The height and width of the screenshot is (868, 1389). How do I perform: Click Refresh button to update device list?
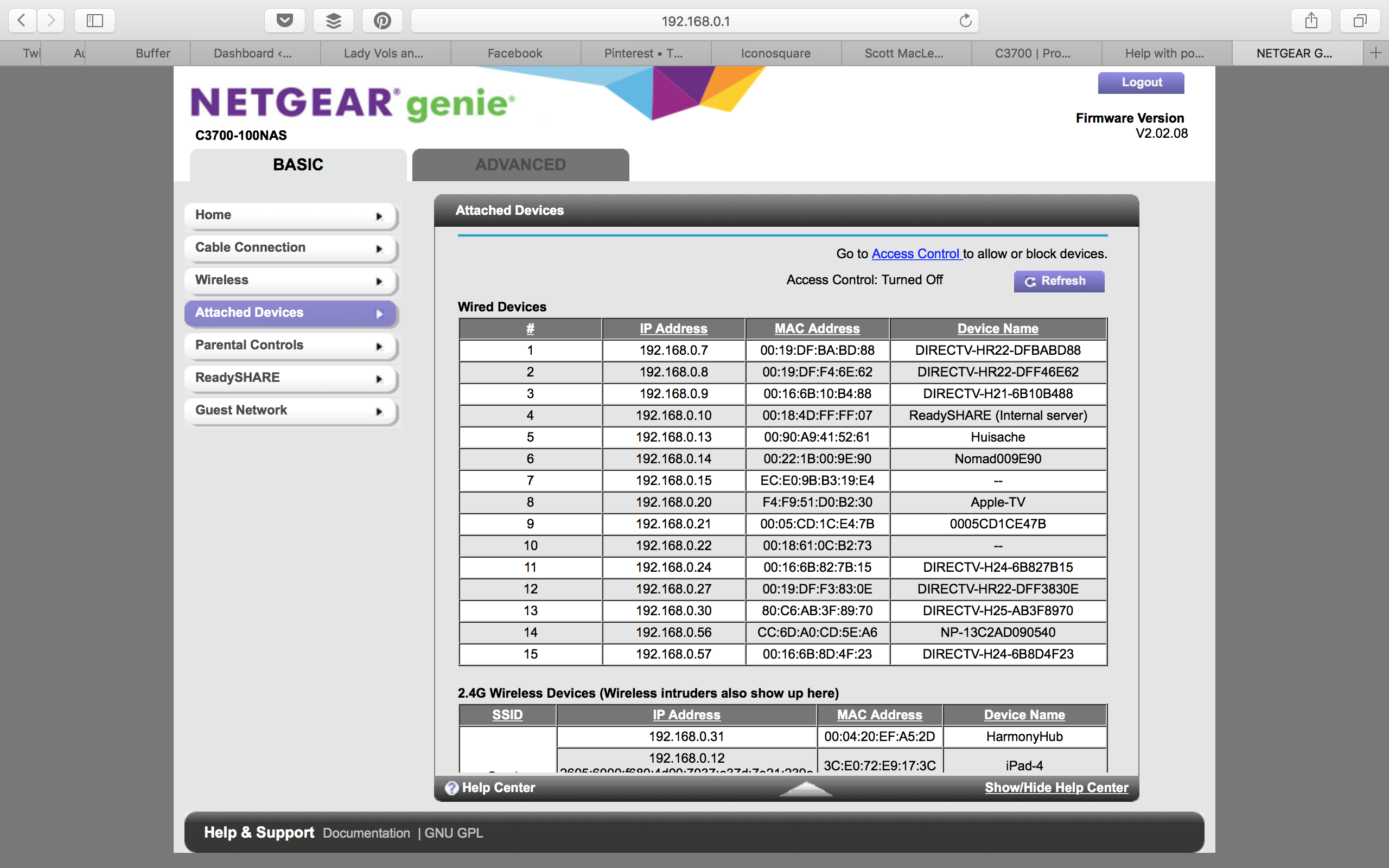(x=1058, y=281)
